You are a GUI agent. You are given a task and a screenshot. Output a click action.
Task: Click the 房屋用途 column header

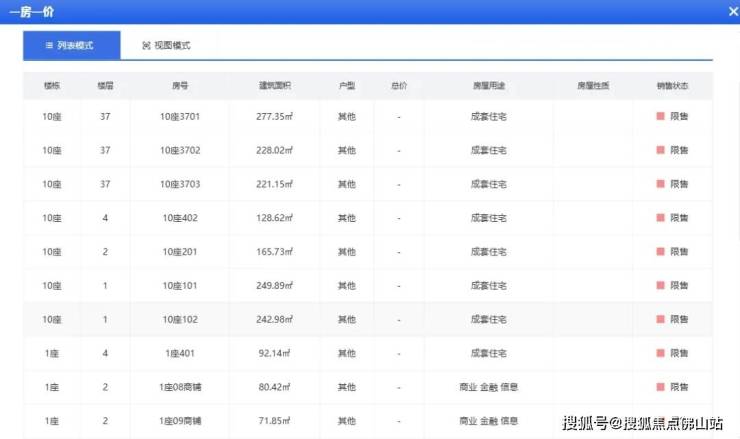pyautogui.click(x=488, y=86)
